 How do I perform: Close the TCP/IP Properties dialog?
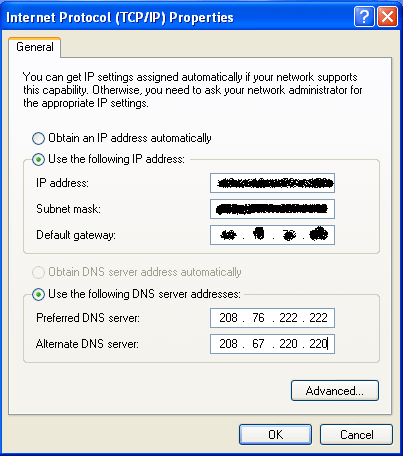(x=387, y=16)
